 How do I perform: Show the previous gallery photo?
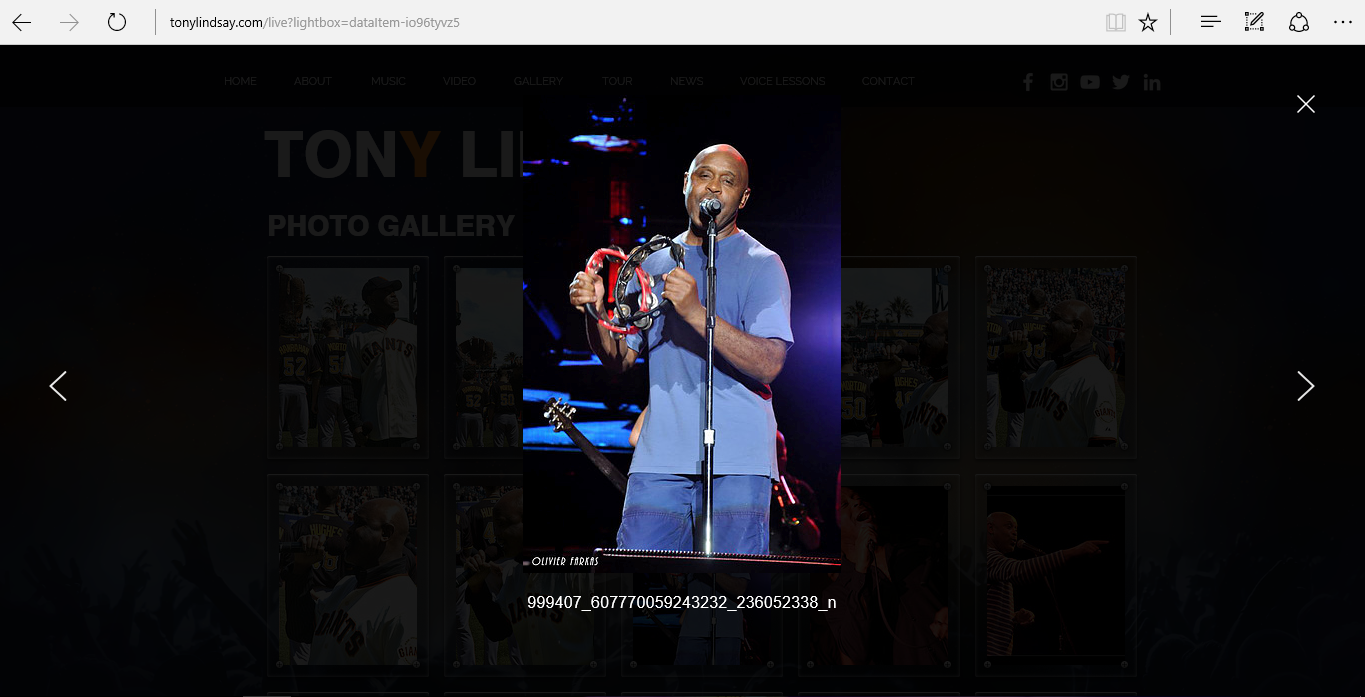(x=58, y=386)
